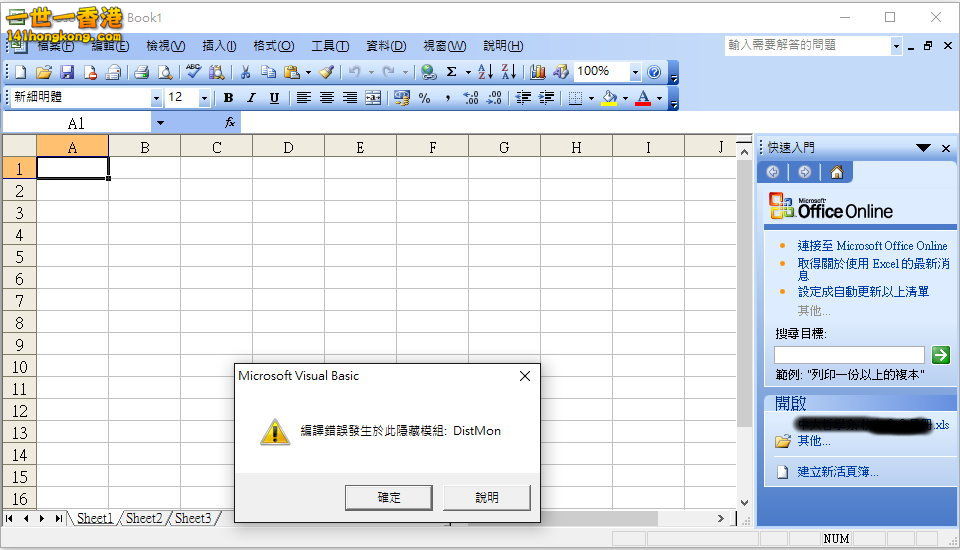Open fill color dropdown arrow
This screenshot has width=960, height=550.
click(x=625, y=98)
